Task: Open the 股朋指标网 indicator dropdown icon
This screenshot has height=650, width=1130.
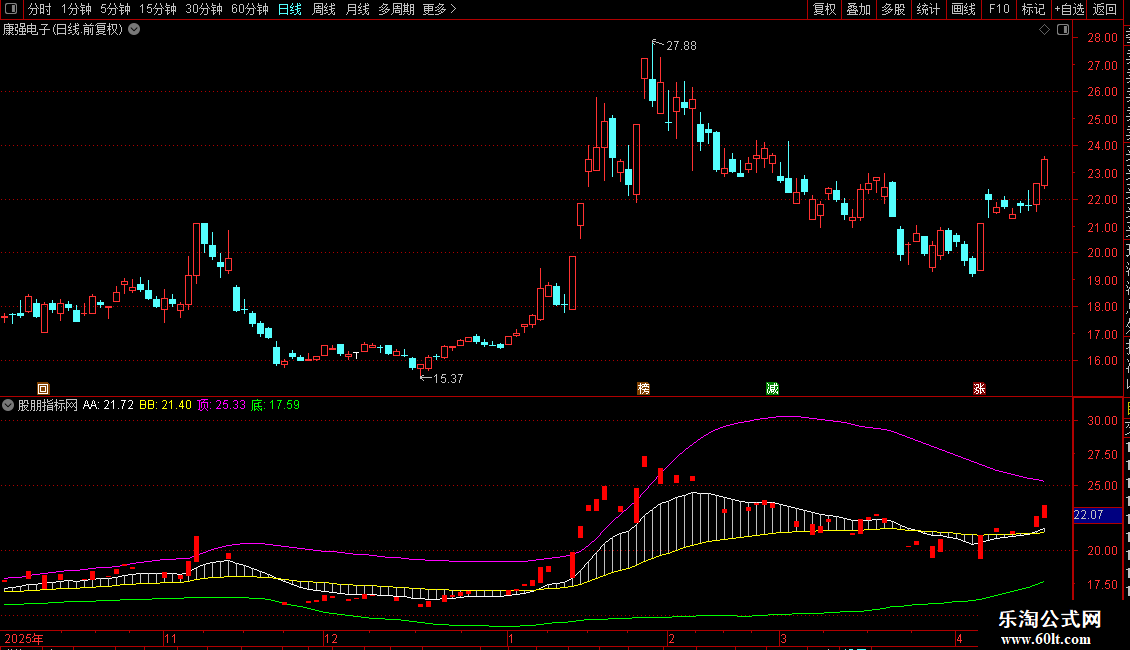Action: point(8,405)
